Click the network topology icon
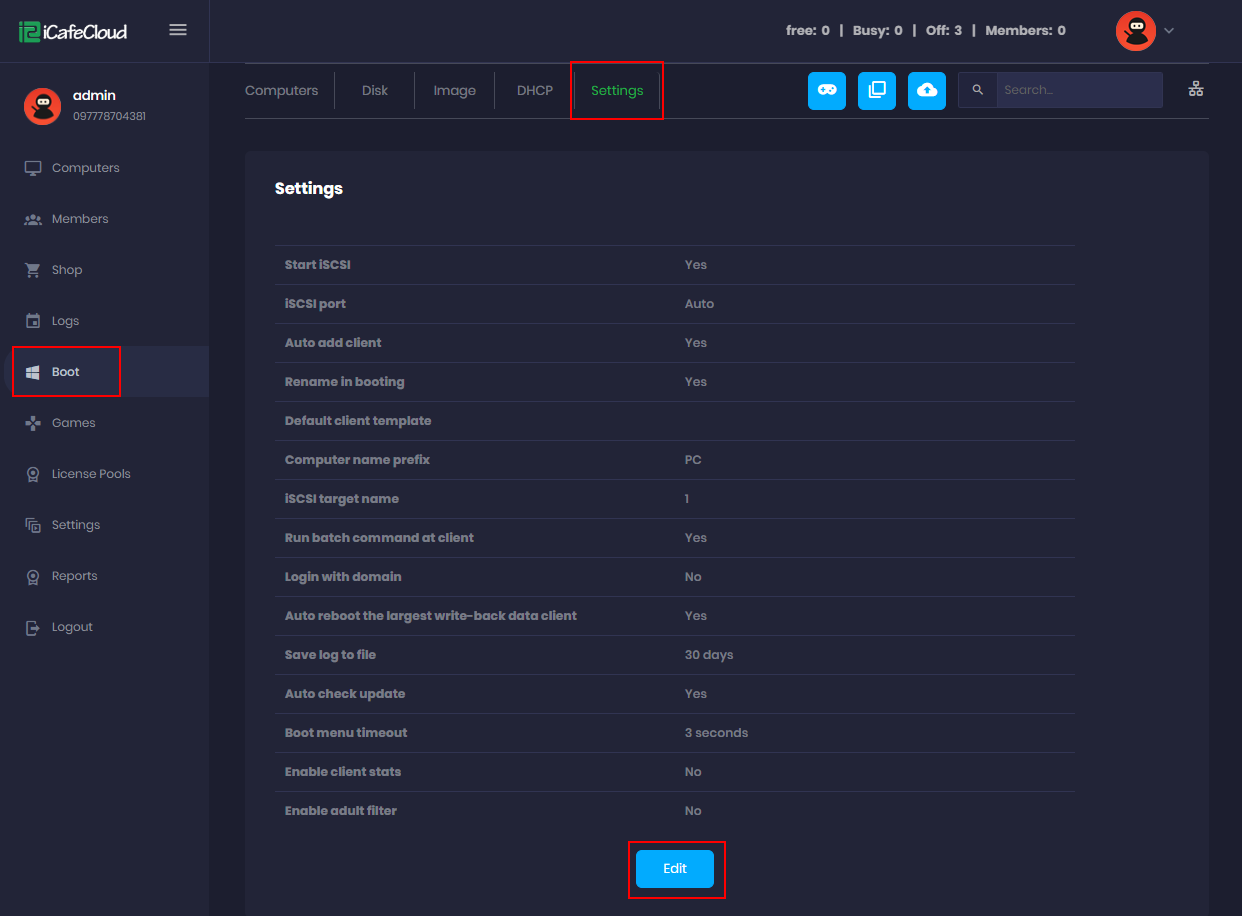Screen dimensions: 1242x916 (x=1195, y=89)
